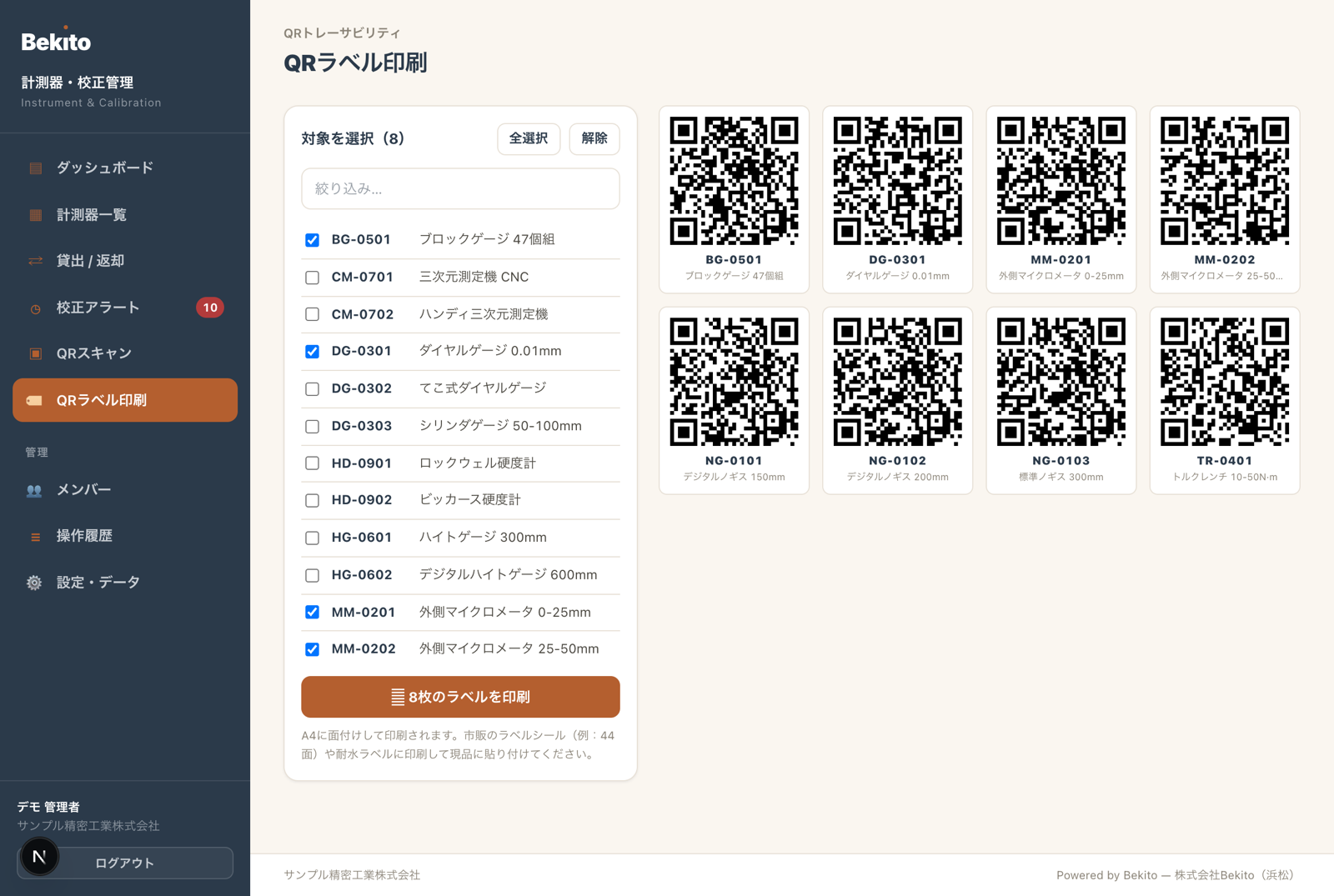Open 設定・データ page

click(125, 583)
